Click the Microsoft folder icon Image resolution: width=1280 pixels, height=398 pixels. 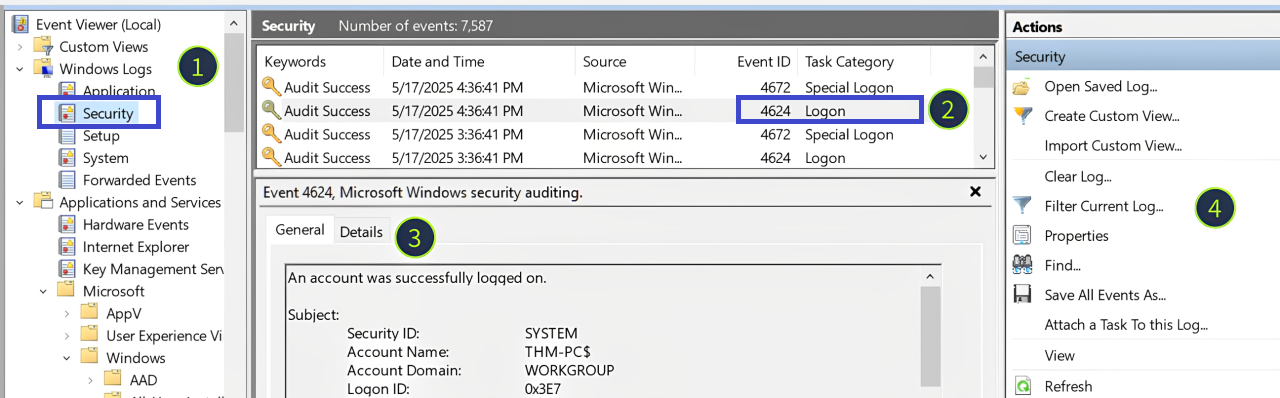(x=67, y=291)
